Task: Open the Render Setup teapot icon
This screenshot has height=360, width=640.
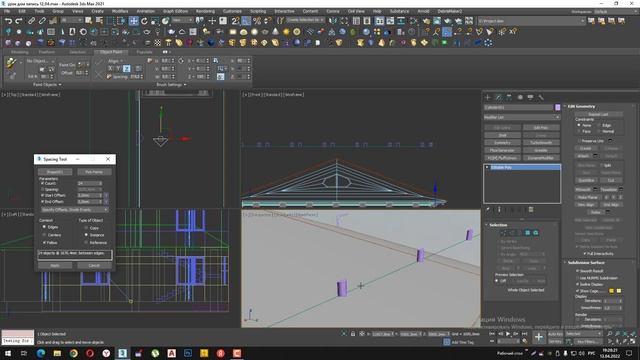Action: tap(427, 21)
